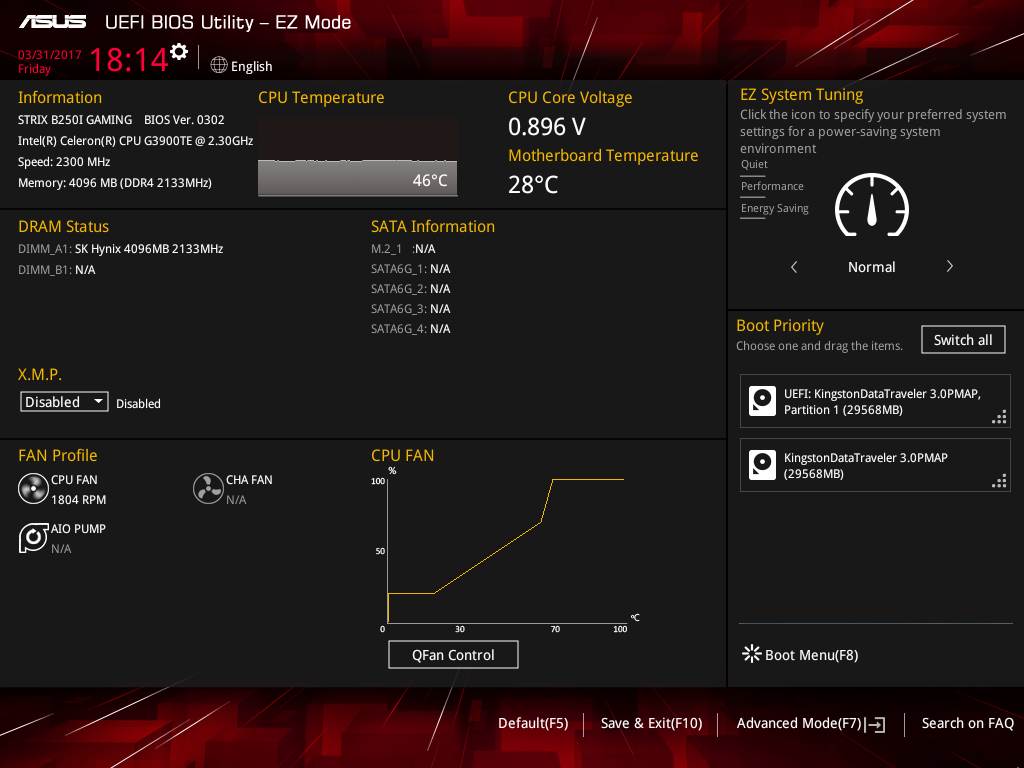The height and width of the screenshot is (768, 1024).
Task: Click DIMM_A1 SK Hynix 4096MB entry
Action: click(x=121, y=249)
